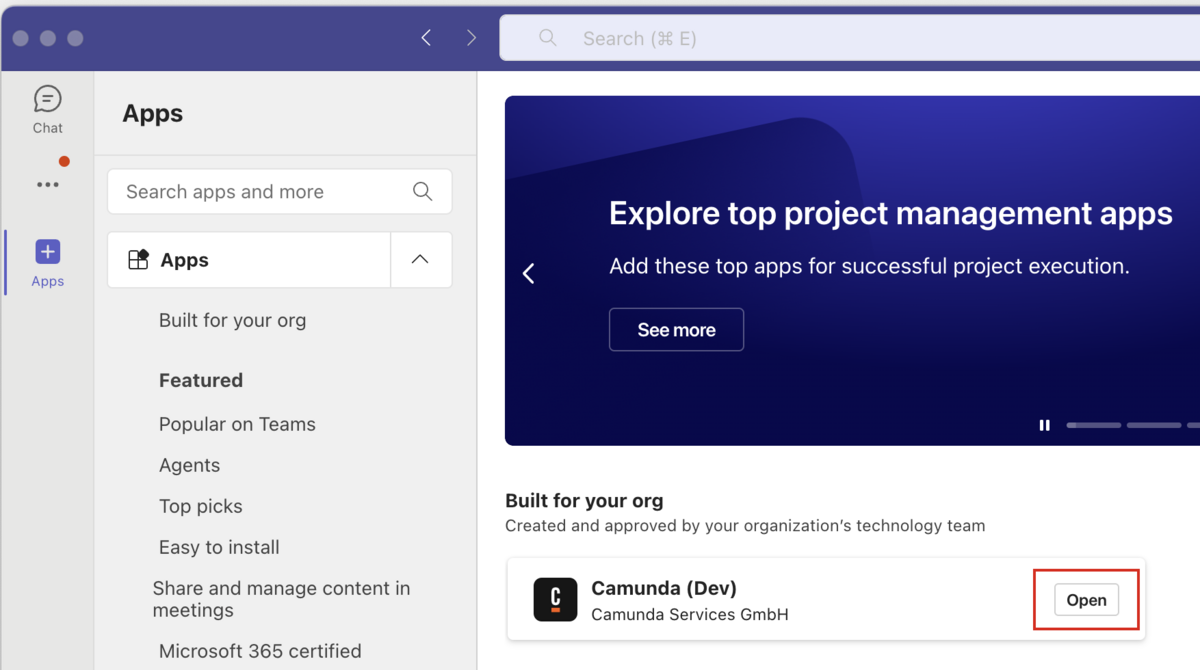Go to the previous carousel banner
Image resolution: width=1200 pixels, height=670 pixels.
click(x=528, y=272)
